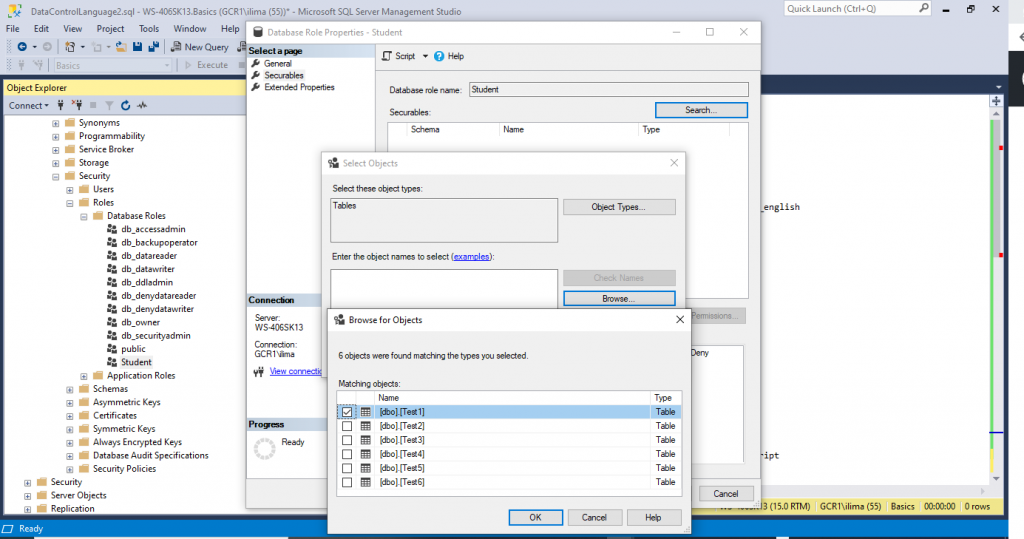
Task: Check the [dbo].[Test3] checkbox
Action: point(347,440)
